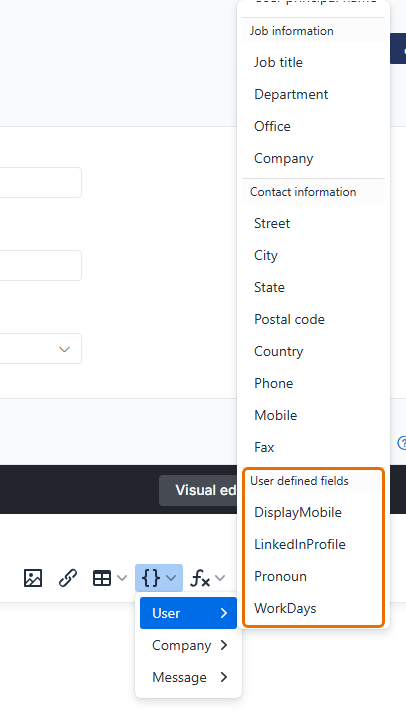This screenshot has height=714, width=406.
Task: Open the table dropdown arrow
Action: click(x=122, y=578)
